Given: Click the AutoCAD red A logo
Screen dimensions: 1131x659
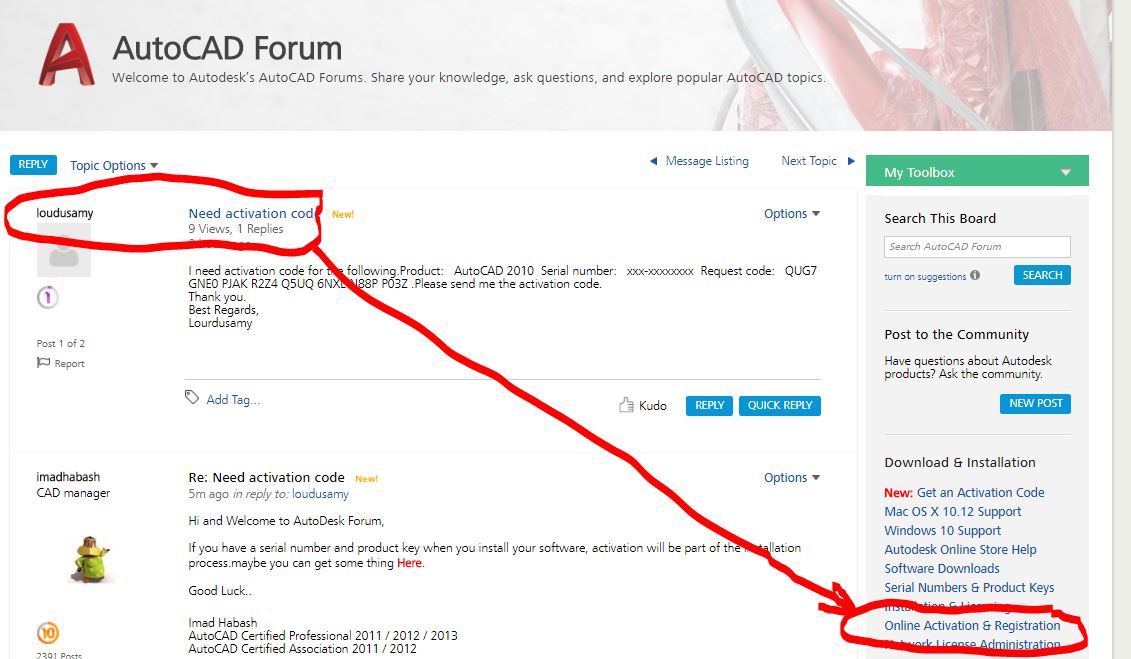Looking at the screenshot, I should (66, 56).
